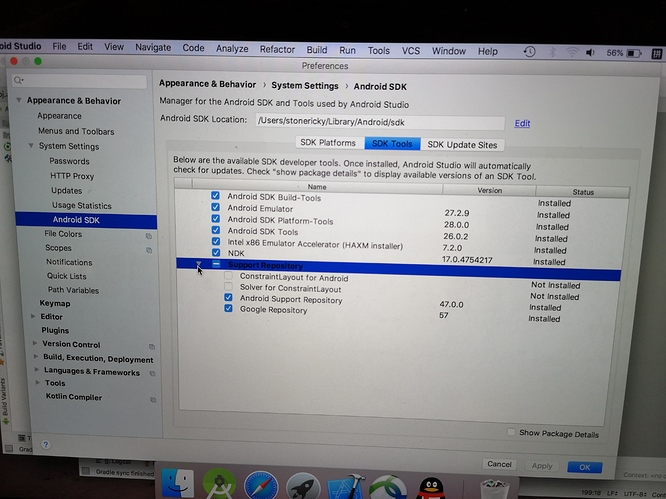Select Plugins in settings tree
Image resolution: width=666 pixels, height=499 pixels.
coord(55,330)
